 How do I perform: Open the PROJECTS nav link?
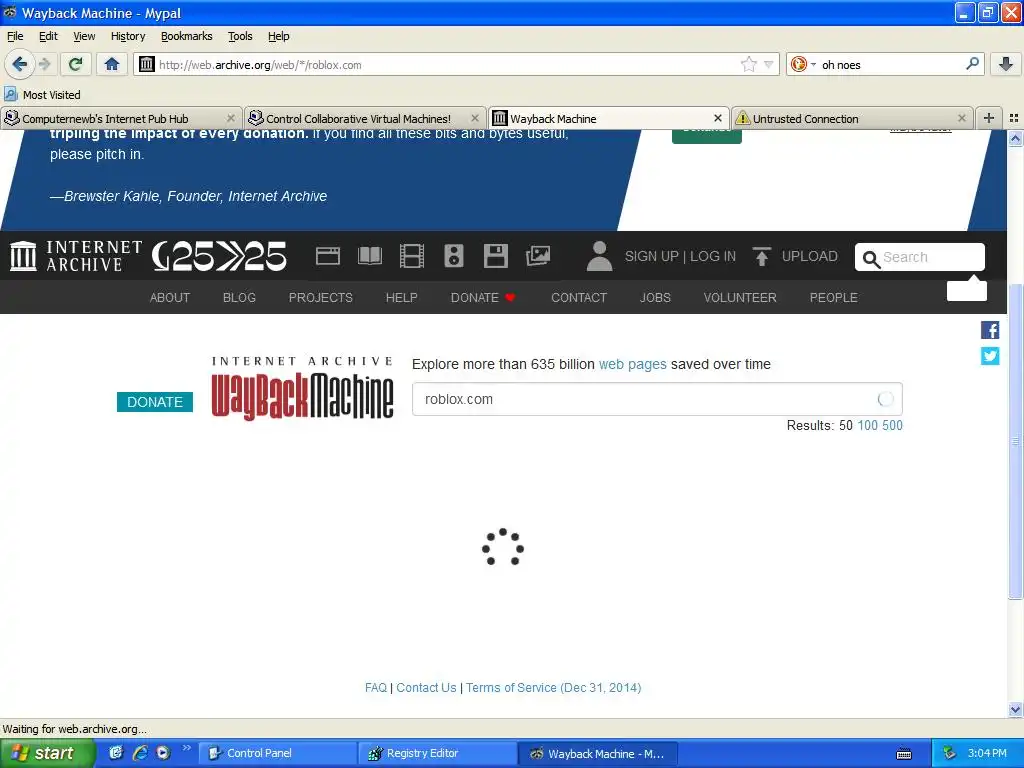[321, 297]
